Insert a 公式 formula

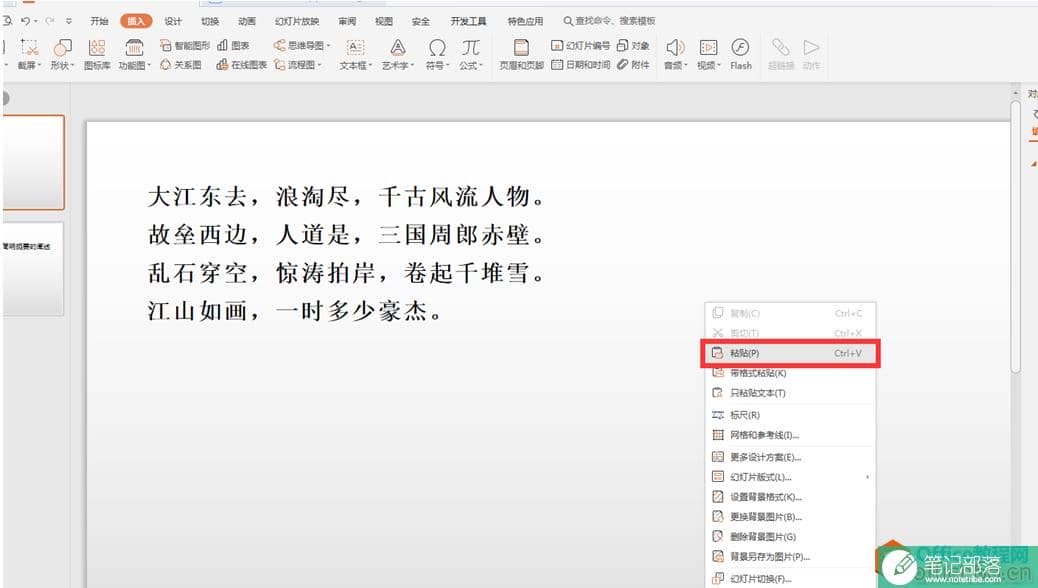tap(471, 54)
